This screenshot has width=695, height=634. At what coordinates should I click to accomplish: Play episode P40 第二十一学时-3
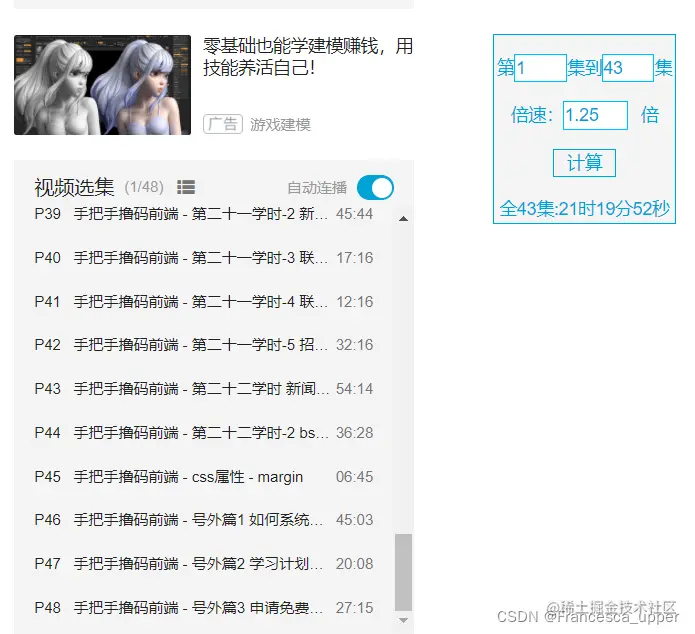point(204,258)
